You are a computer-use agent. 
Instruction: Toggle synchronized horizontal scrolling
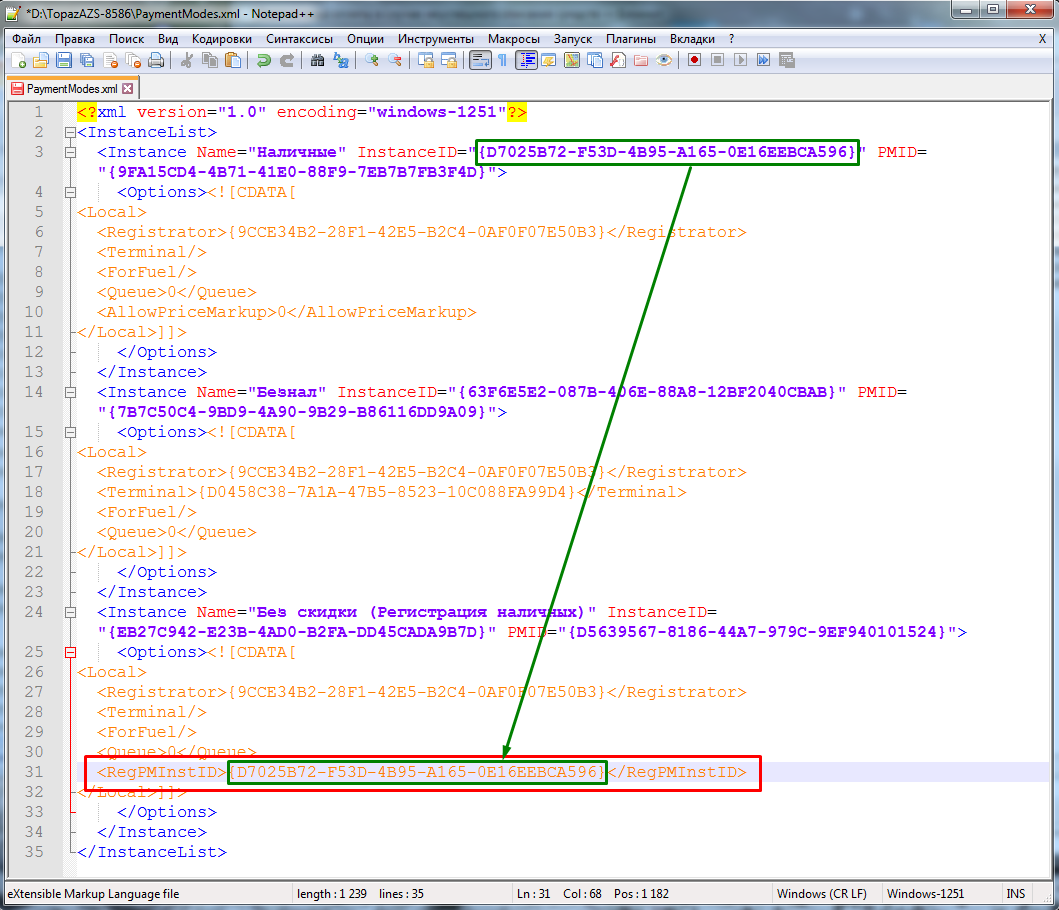pos(449,61)
